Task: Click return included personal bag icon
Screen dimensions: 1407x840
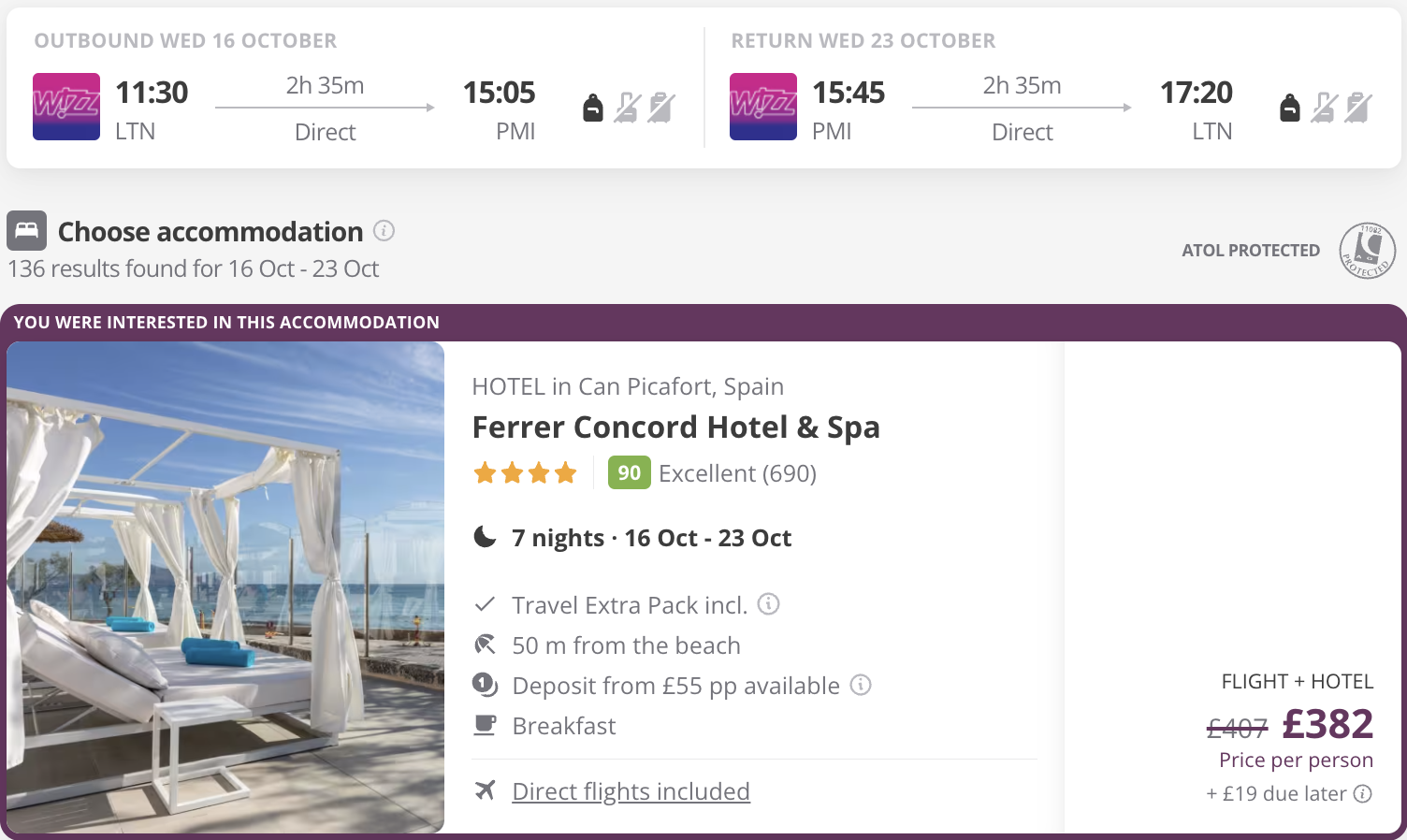Action: click(1290, 109)
